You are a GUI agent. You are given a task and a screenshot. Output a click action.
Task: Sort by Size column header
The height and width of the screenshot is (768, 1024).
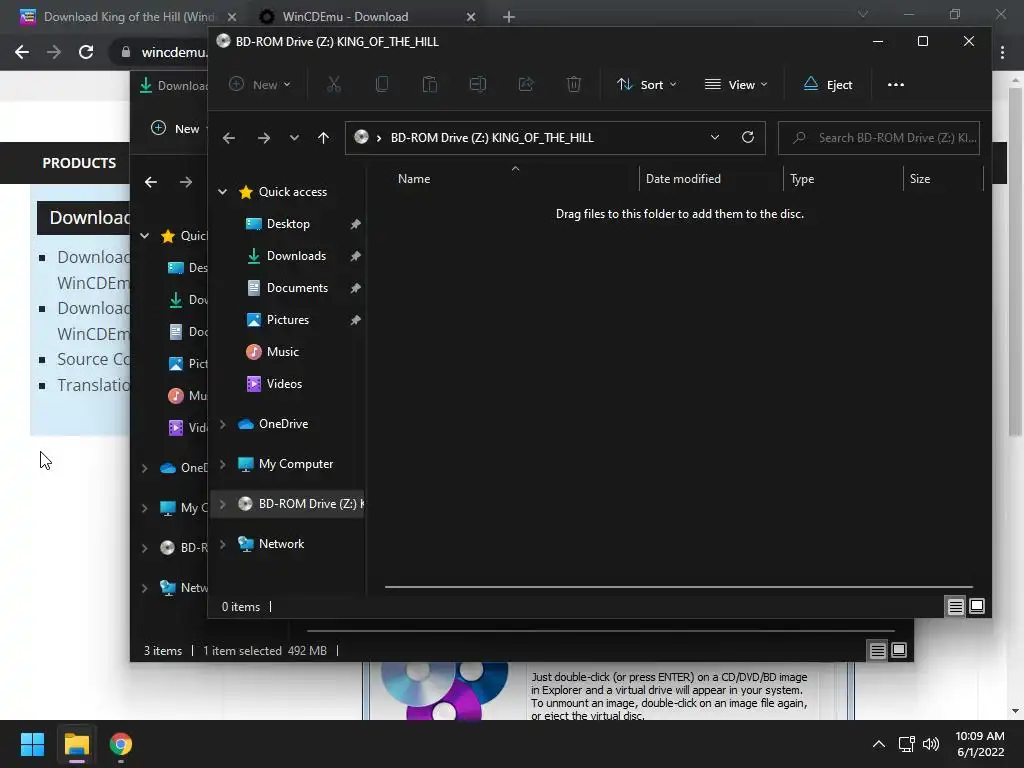pos(920,179)
